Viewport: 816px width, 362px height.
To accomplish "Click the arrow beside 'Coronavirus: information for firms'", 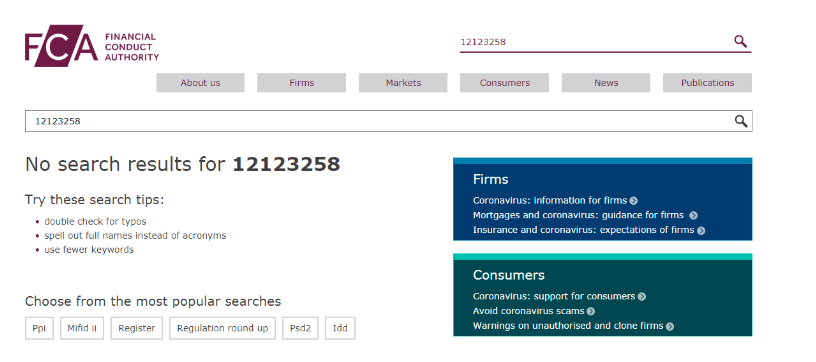I will pos(633,201).
